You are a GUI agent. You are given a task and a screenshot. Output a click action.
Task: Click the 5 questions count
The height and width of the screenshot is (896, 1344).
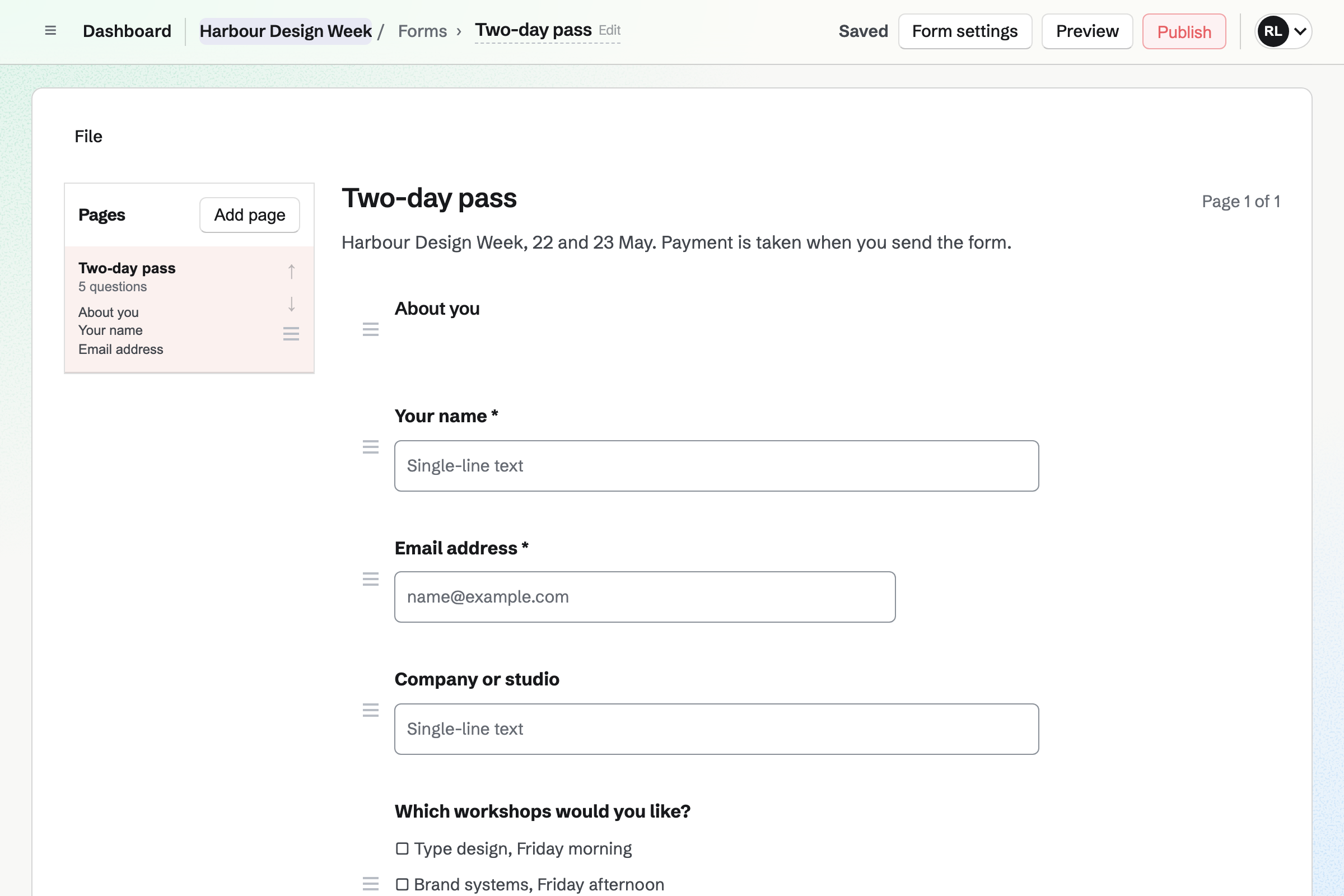click(113, 287)
